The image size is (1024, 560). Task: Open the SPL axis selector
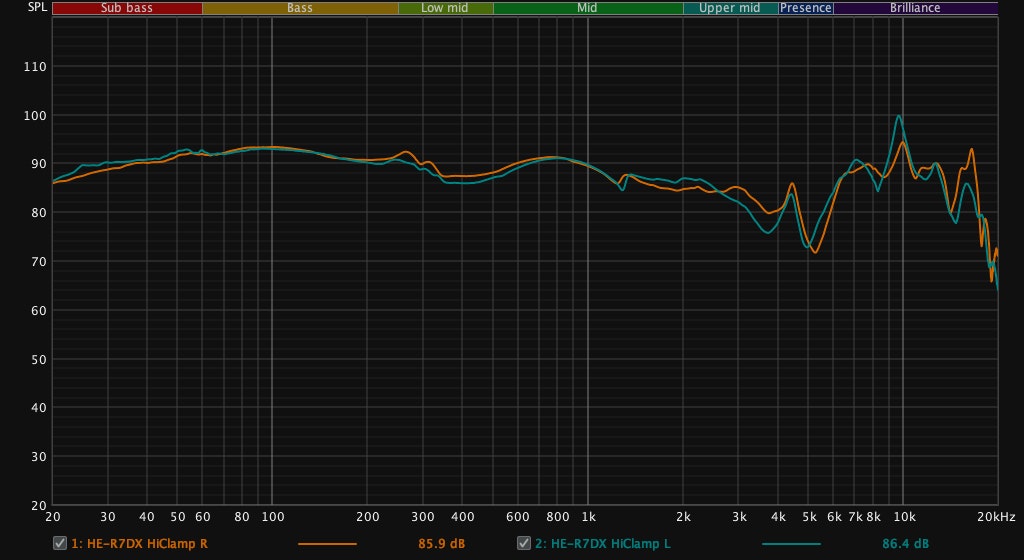pyautogui.click(x=22, y=7)
